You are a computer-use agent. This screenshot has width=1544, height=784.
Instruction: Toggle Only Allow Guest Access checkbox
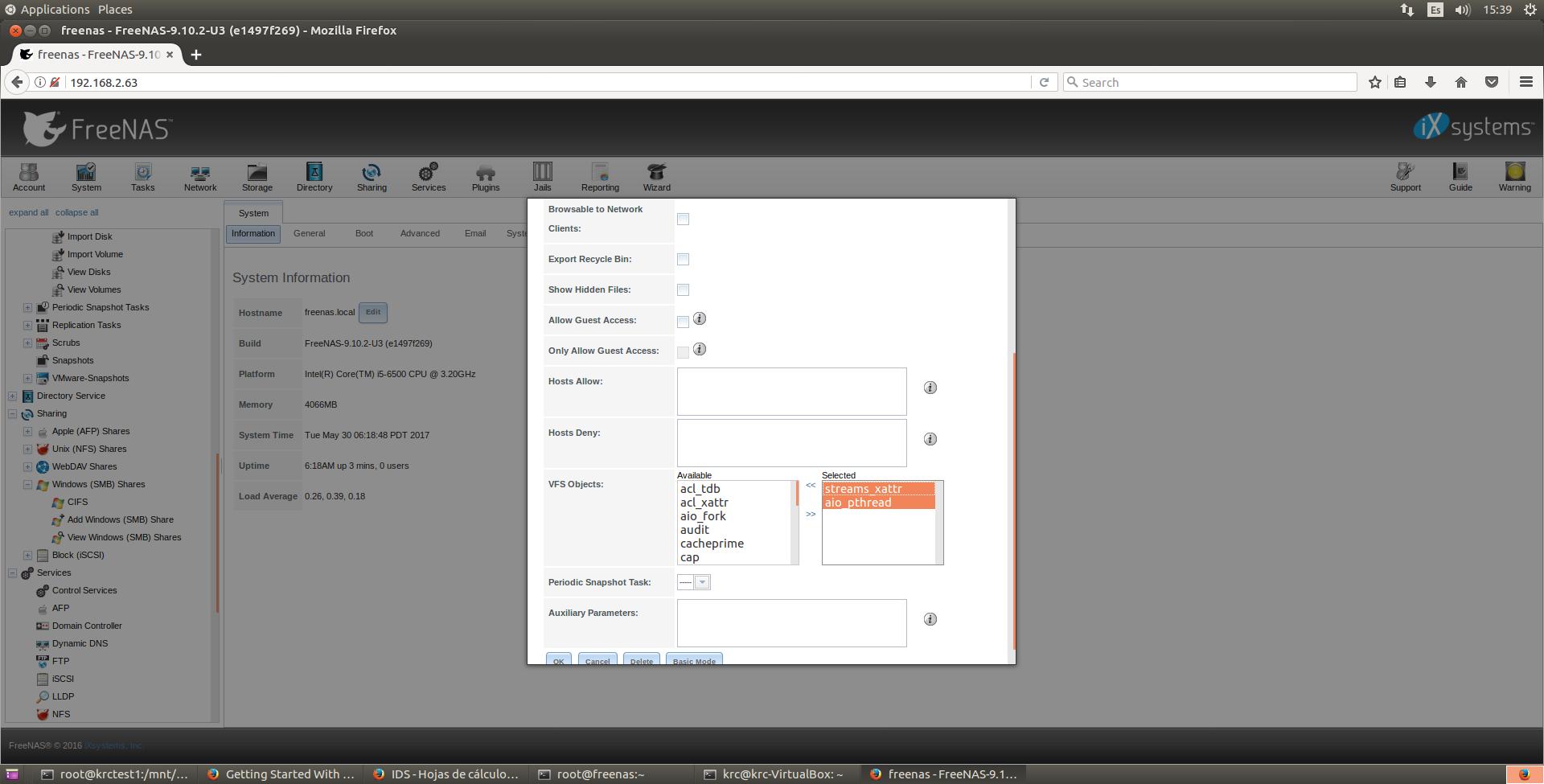point(683,352)
